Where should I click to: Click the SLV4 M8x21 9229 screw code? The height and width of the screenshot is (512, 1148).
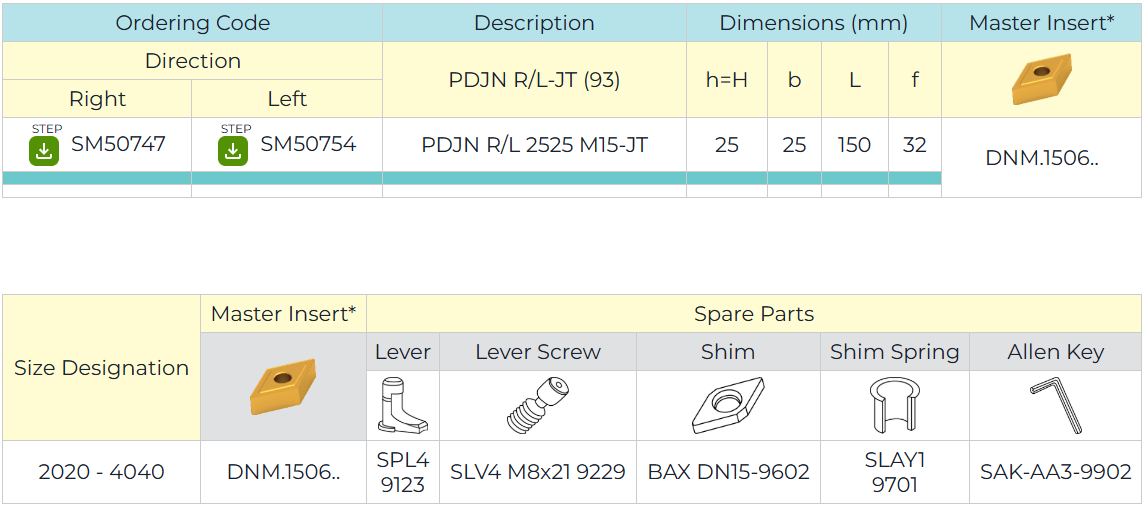pos(537,472)
